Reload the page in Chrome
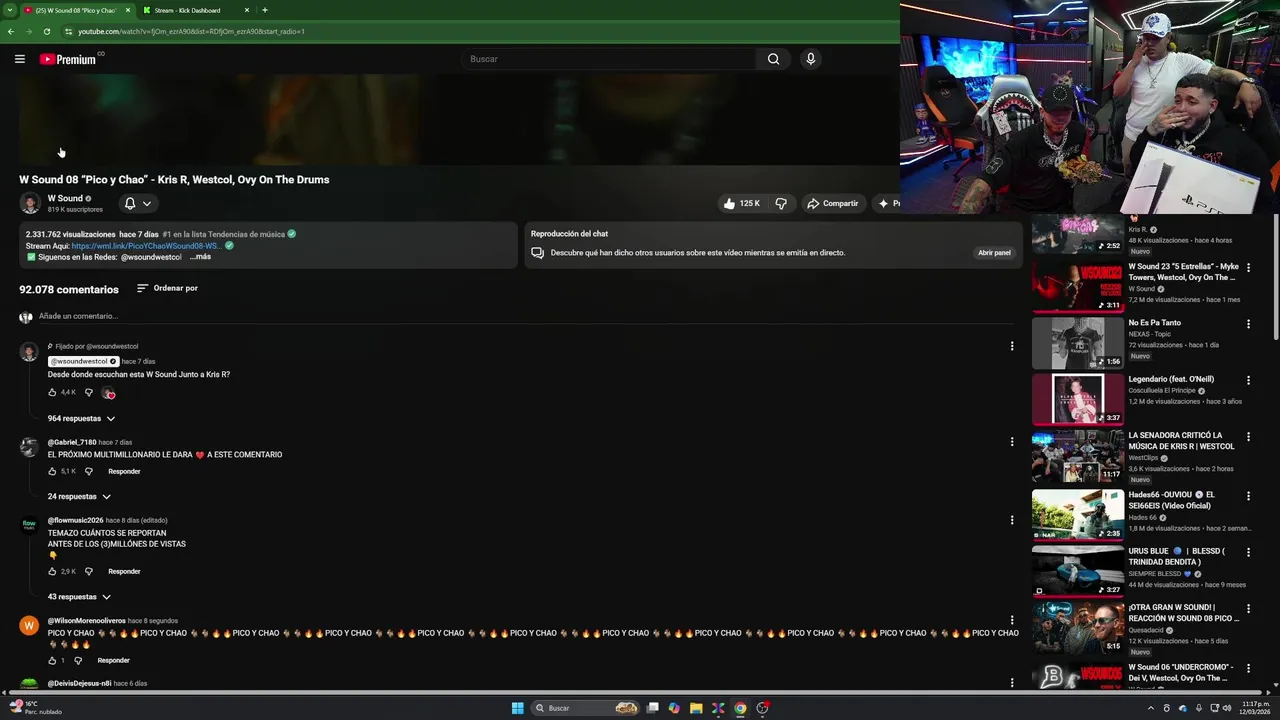 click(x=46, y=31)
